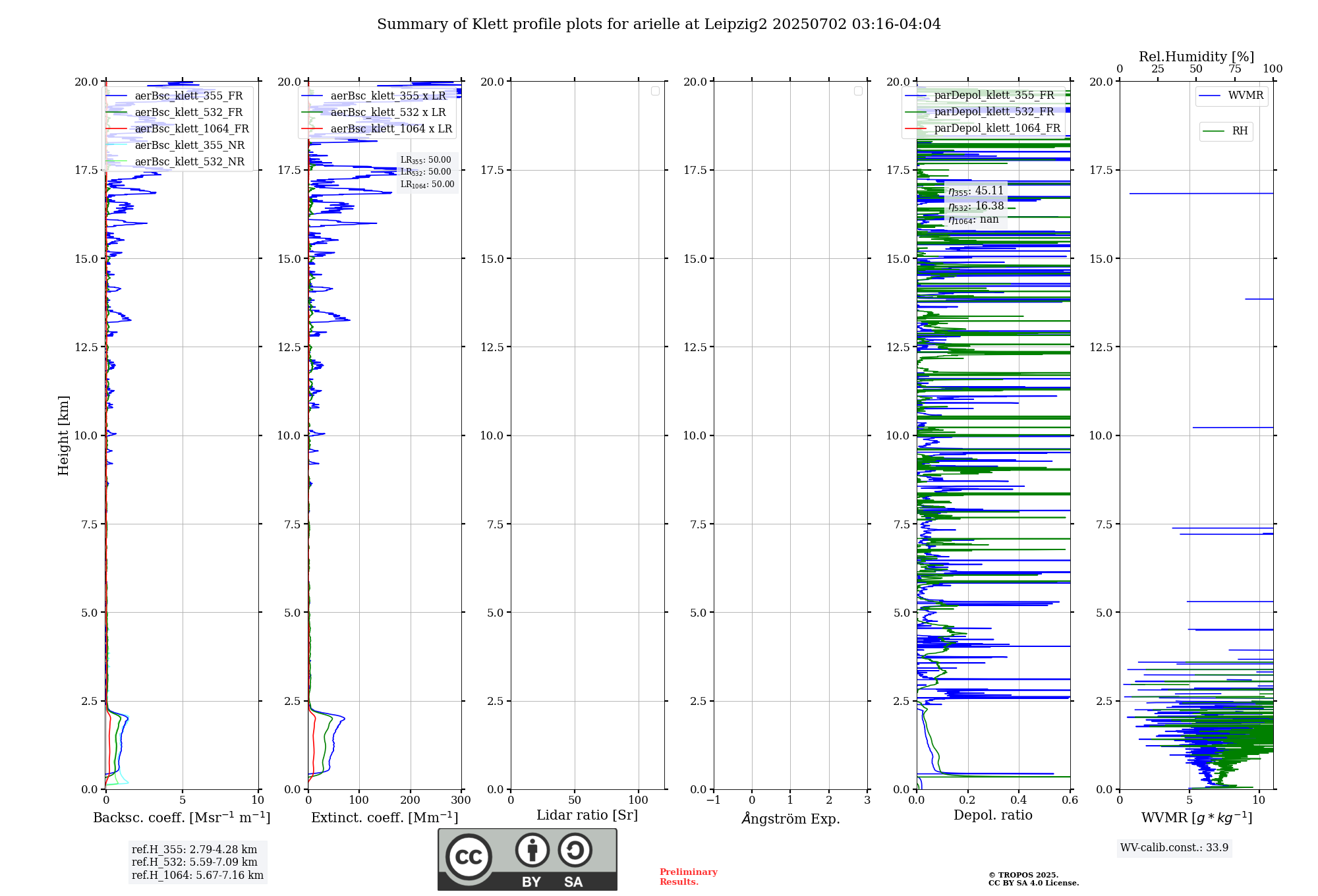The image size is (1318, 896).
Task: Click the 'Height [km]' vertical axis label
Action: [63, 435]
